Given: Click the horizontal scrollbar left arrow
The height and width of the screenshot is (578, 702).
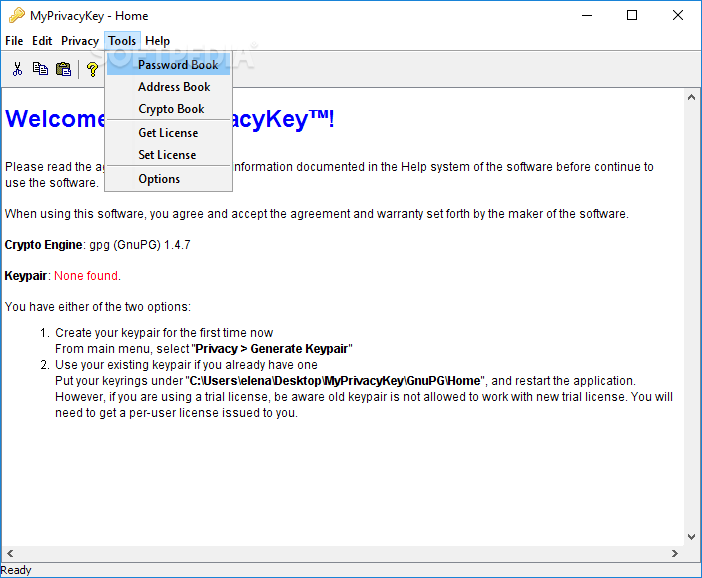Looking at the screenshot, I should click(x=10, y=553).
